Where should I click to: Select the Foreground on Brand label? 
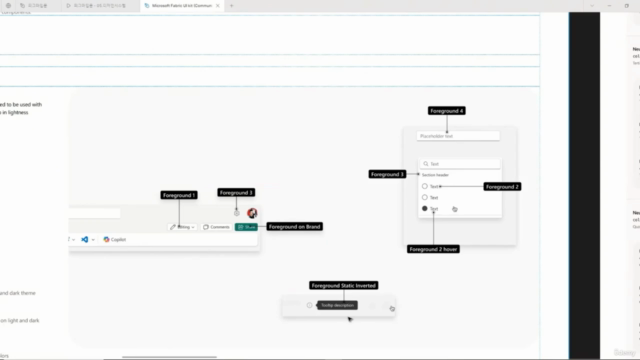click(295, 227)
